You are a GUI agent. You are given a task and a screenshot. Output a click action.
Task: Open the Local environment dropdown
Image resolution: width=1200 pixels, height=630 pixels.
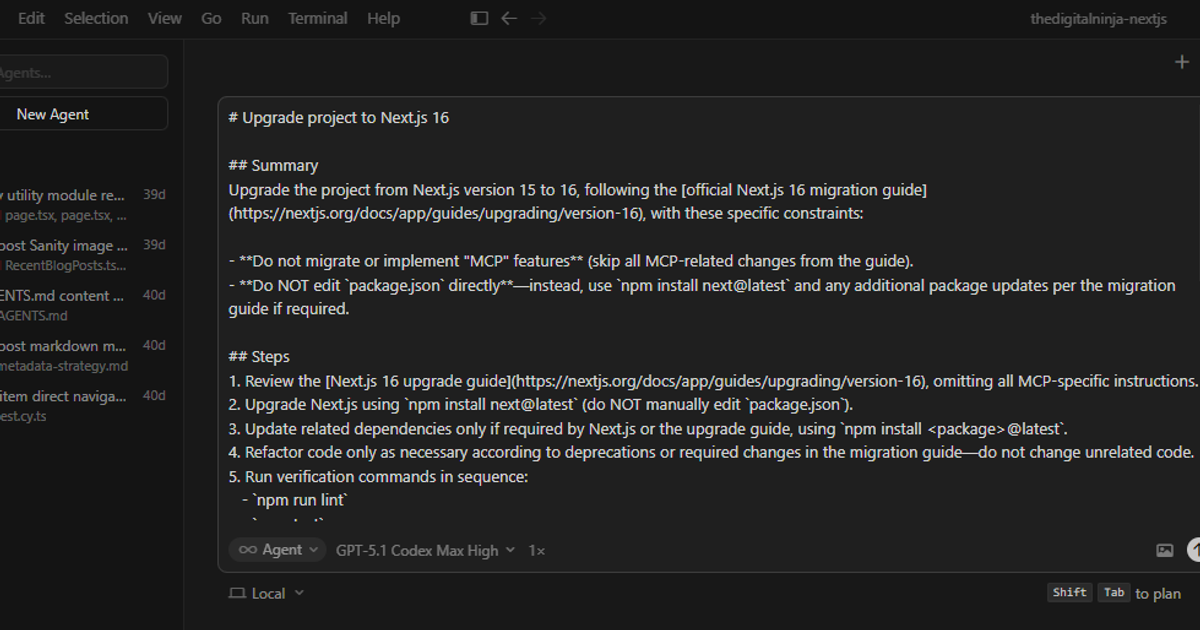[x=267, y=593]
